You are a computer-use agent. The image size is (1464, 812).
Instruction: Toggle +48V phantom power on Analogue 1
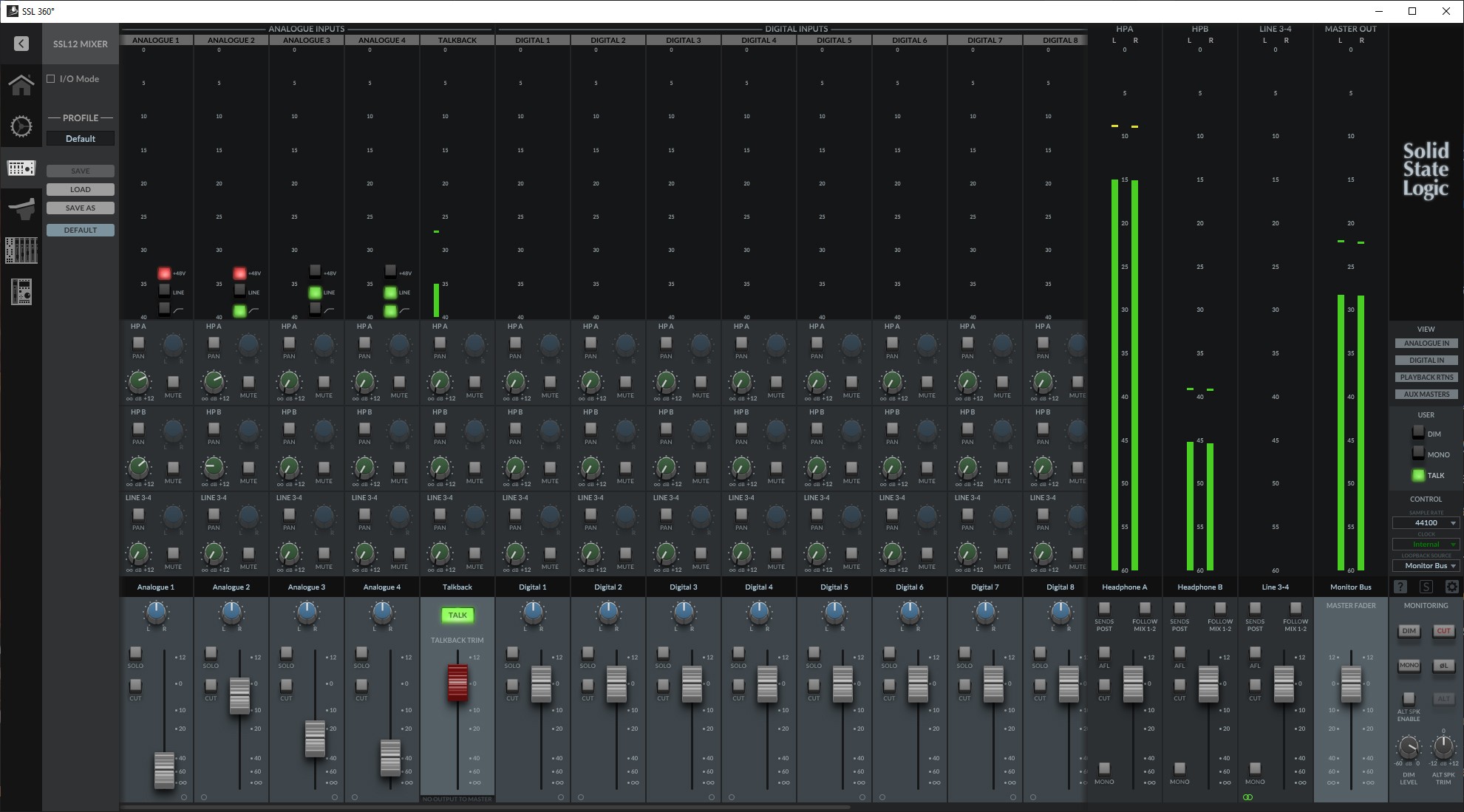(164, 273)
